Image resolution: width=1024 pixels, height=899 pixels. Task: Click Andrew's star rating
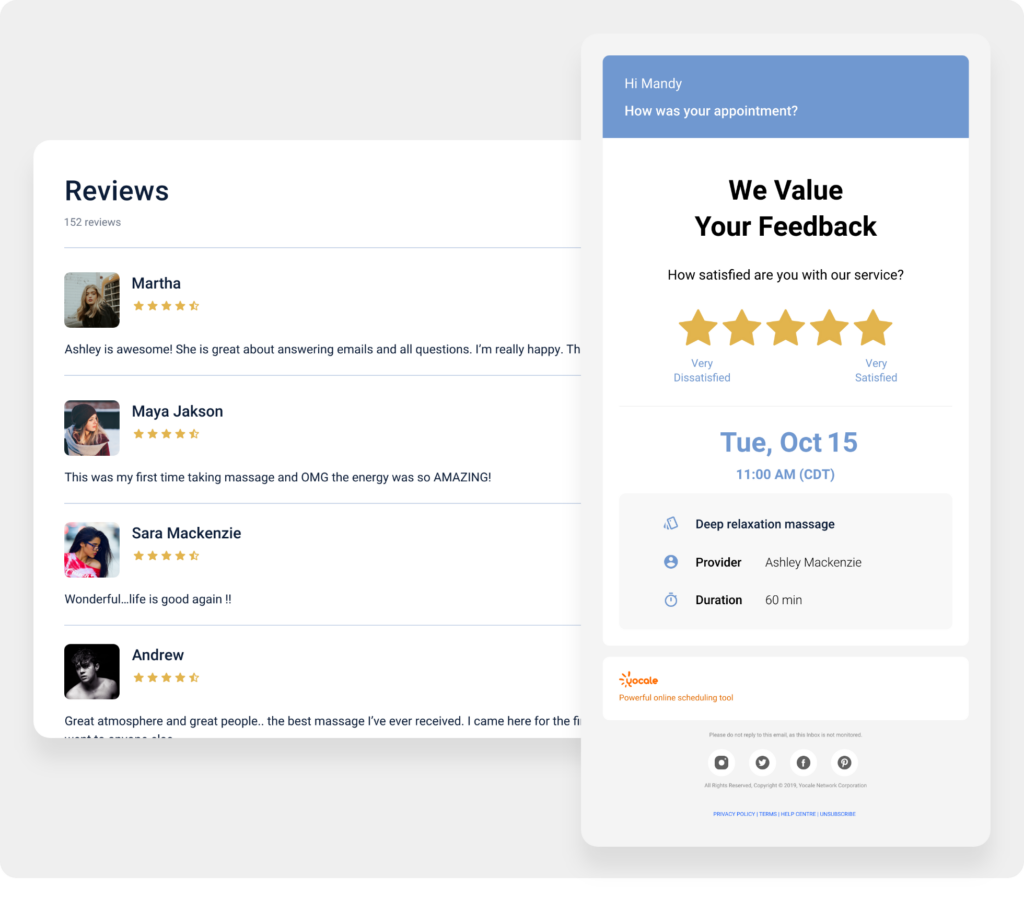[166, 678]
